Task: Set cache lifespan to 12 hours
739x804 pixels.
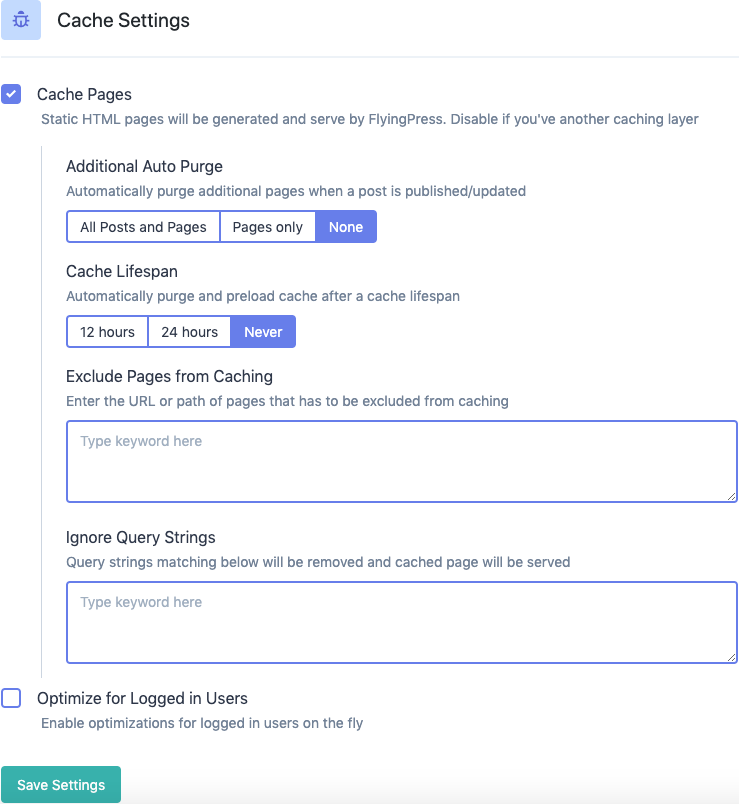Action: coord(107,332)
